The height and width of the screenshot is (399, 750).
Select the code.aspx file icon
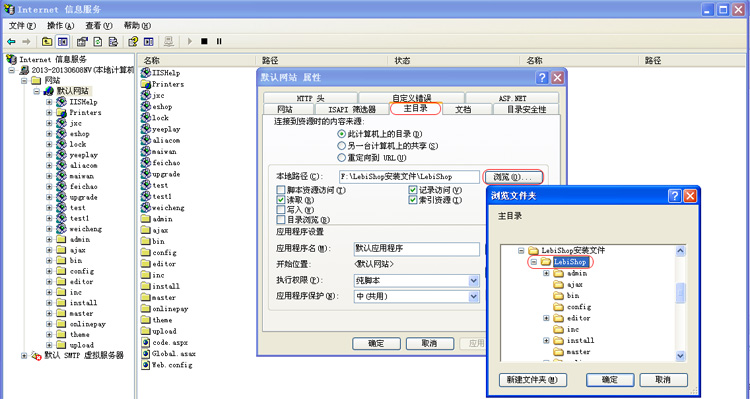click(x=146, y=343)
